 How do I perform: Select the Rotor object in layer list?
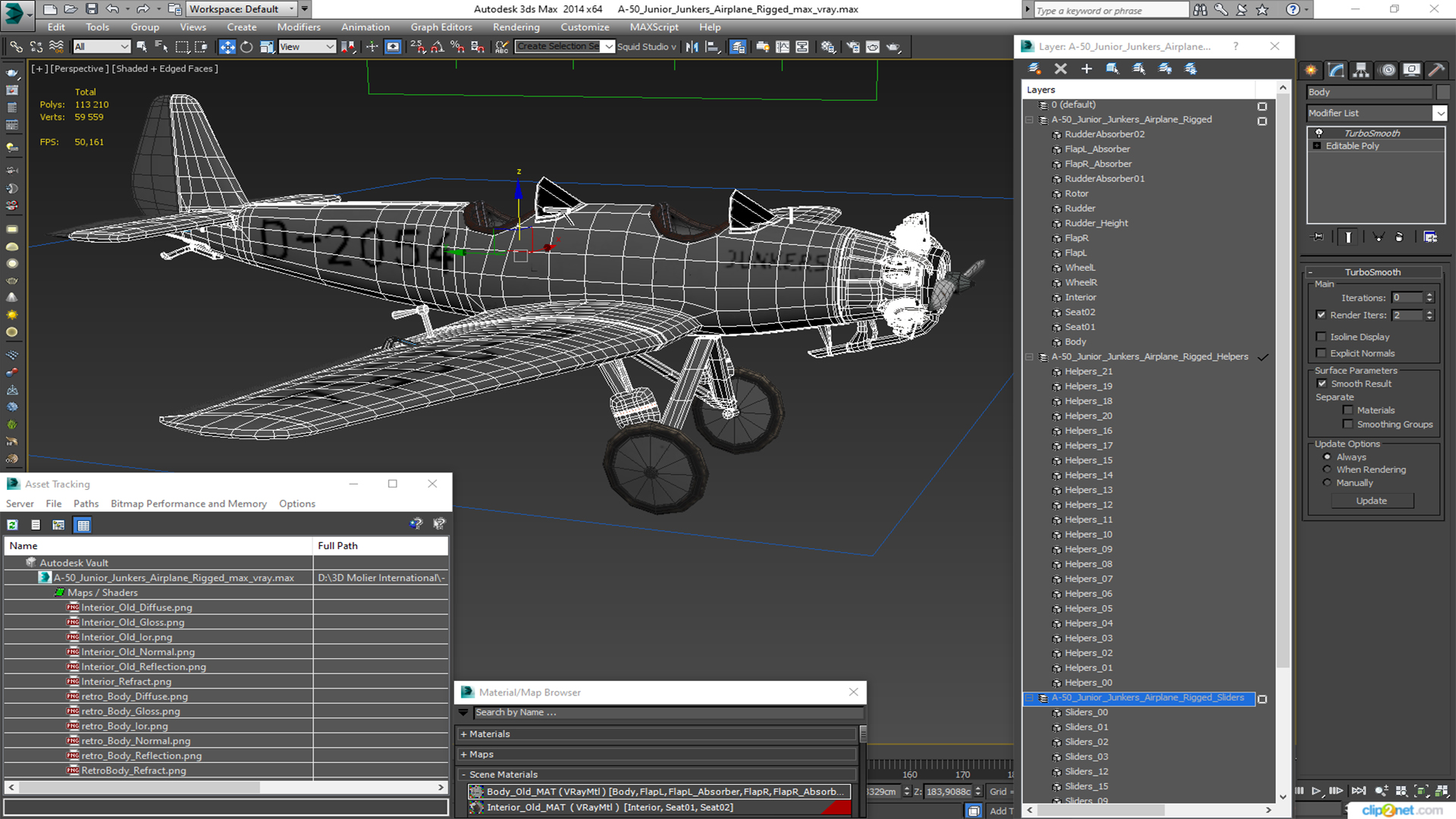point(1076,194)
